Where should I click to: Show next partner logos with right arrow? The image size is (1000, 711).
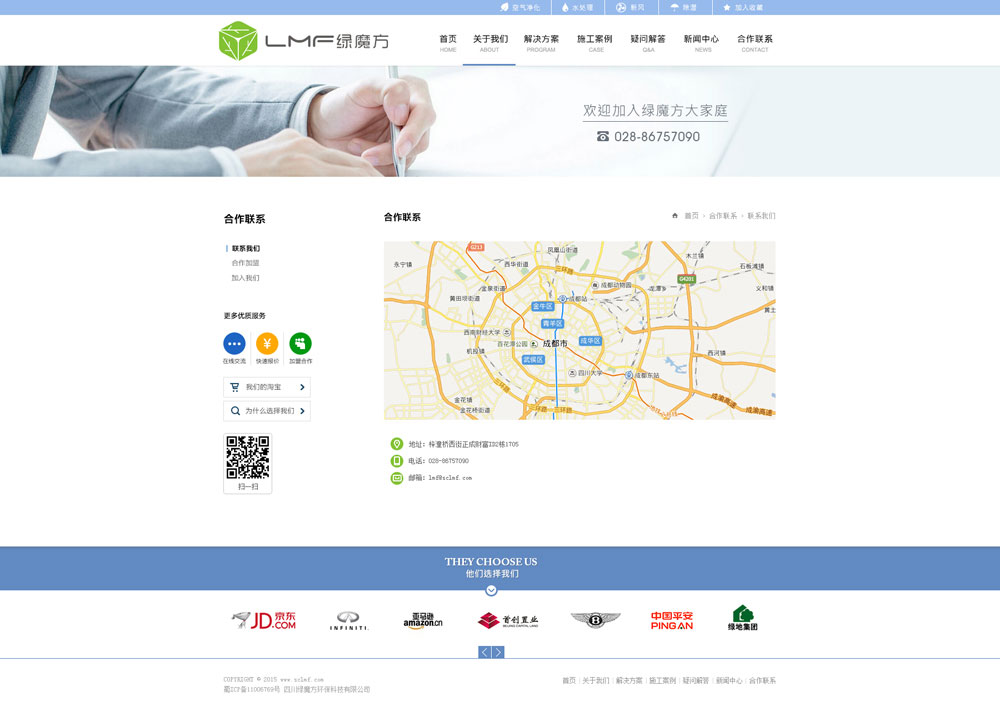(498, 652)
